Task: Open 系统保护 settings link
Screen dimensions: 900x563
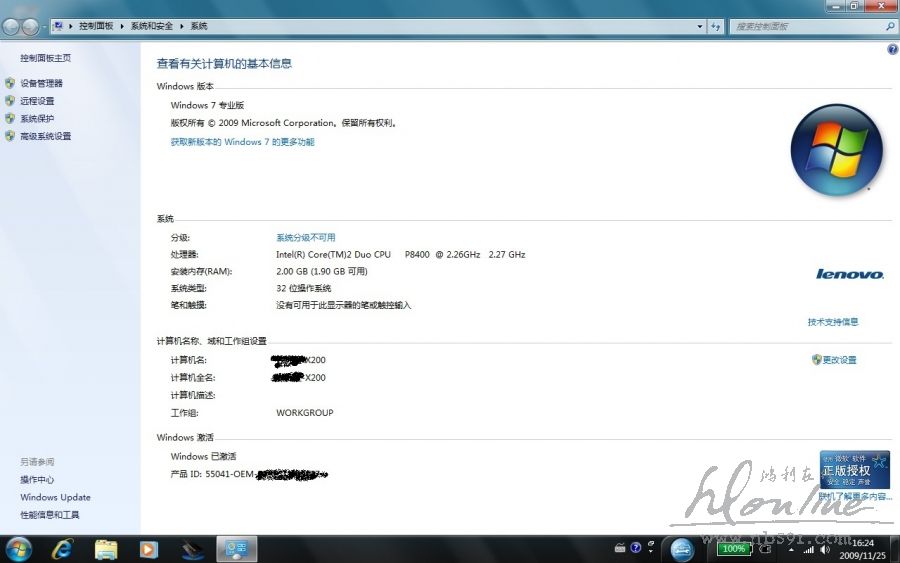Action: [x=37, y=119]
